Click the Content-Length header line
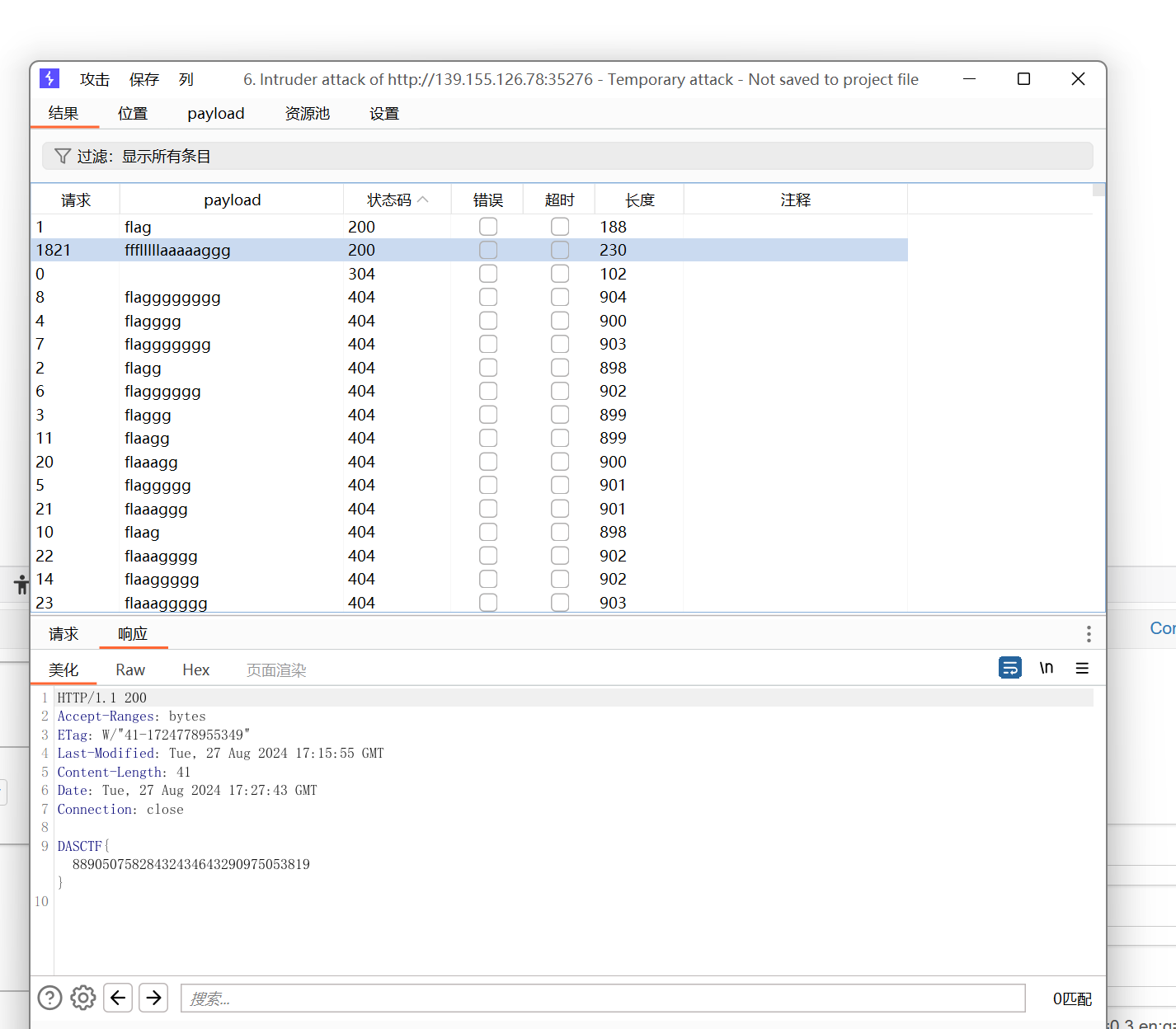 [x=124, y=772]
